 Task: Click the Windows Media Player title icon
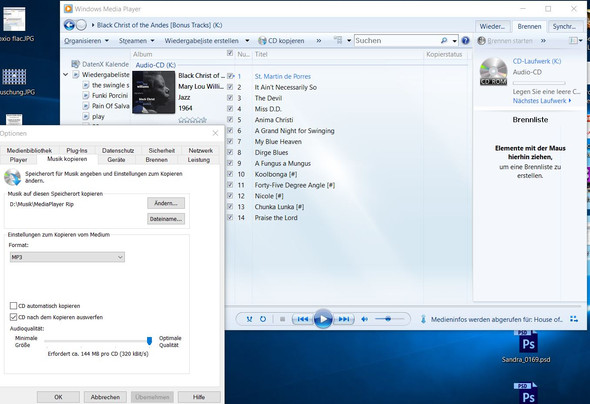click(x=68, y=9)
